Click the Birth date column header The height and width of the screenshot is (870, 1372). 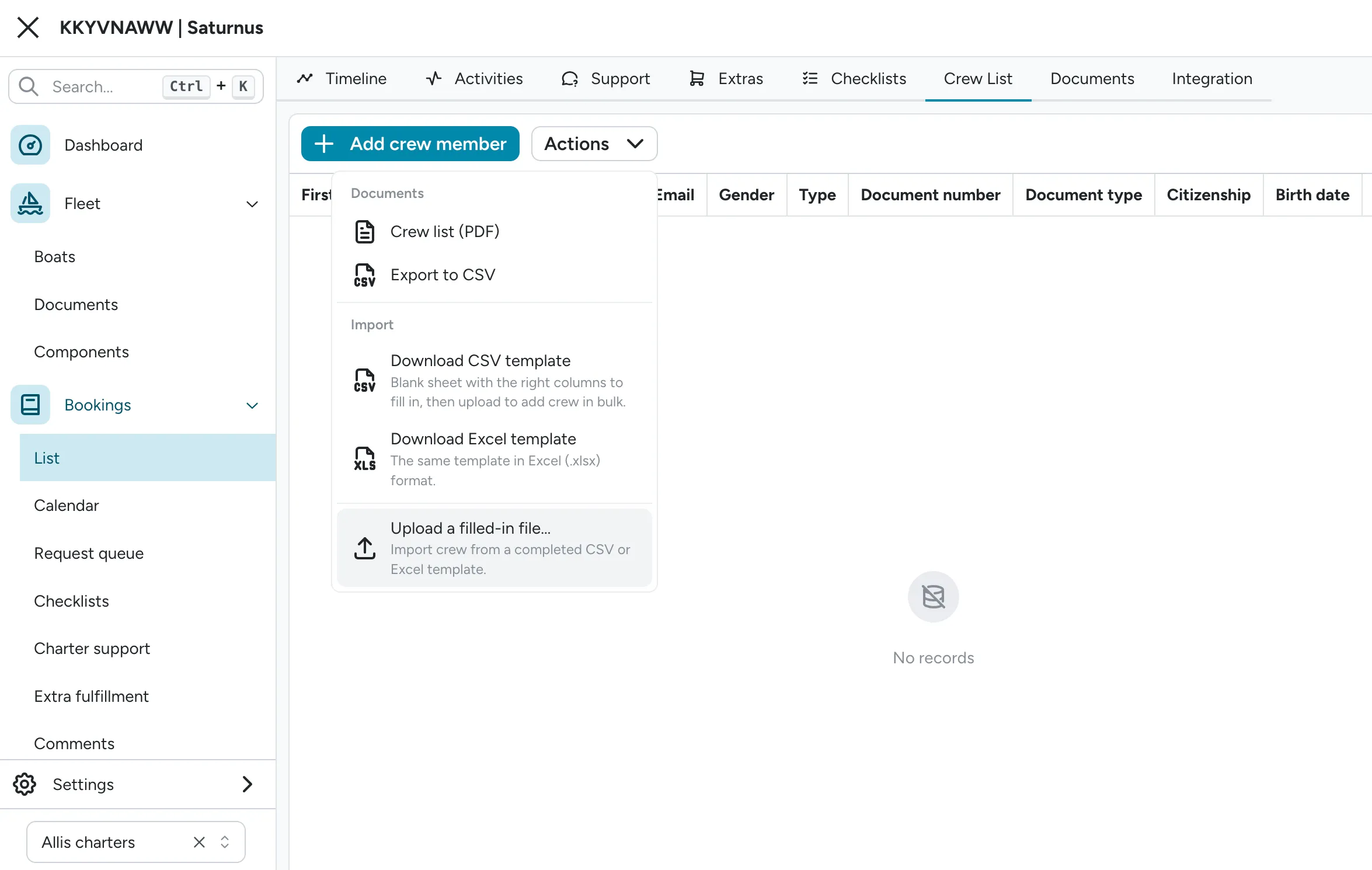(1312, 195)
